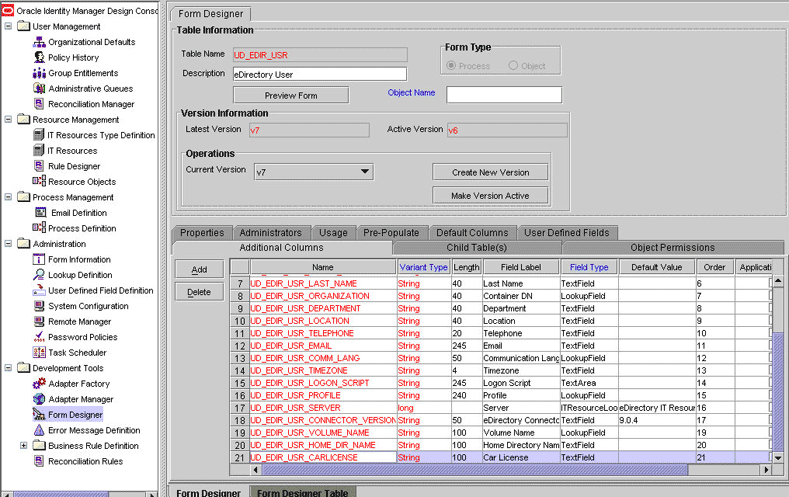Click Create New Version button
This screenshot has height=497, width=789.
pyautogui.click(x=490, y=172)
